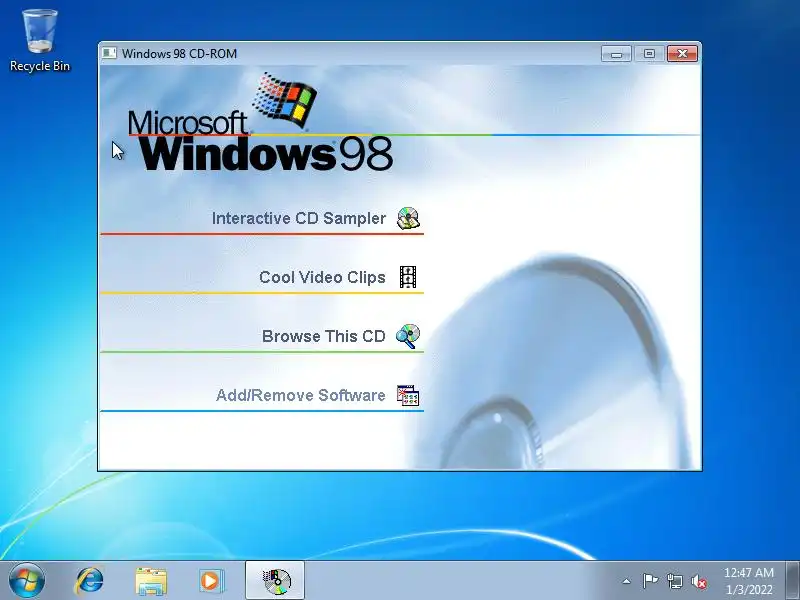800x600 pixels.
Task: Click the network status tray icon
Action: point(674,581)
